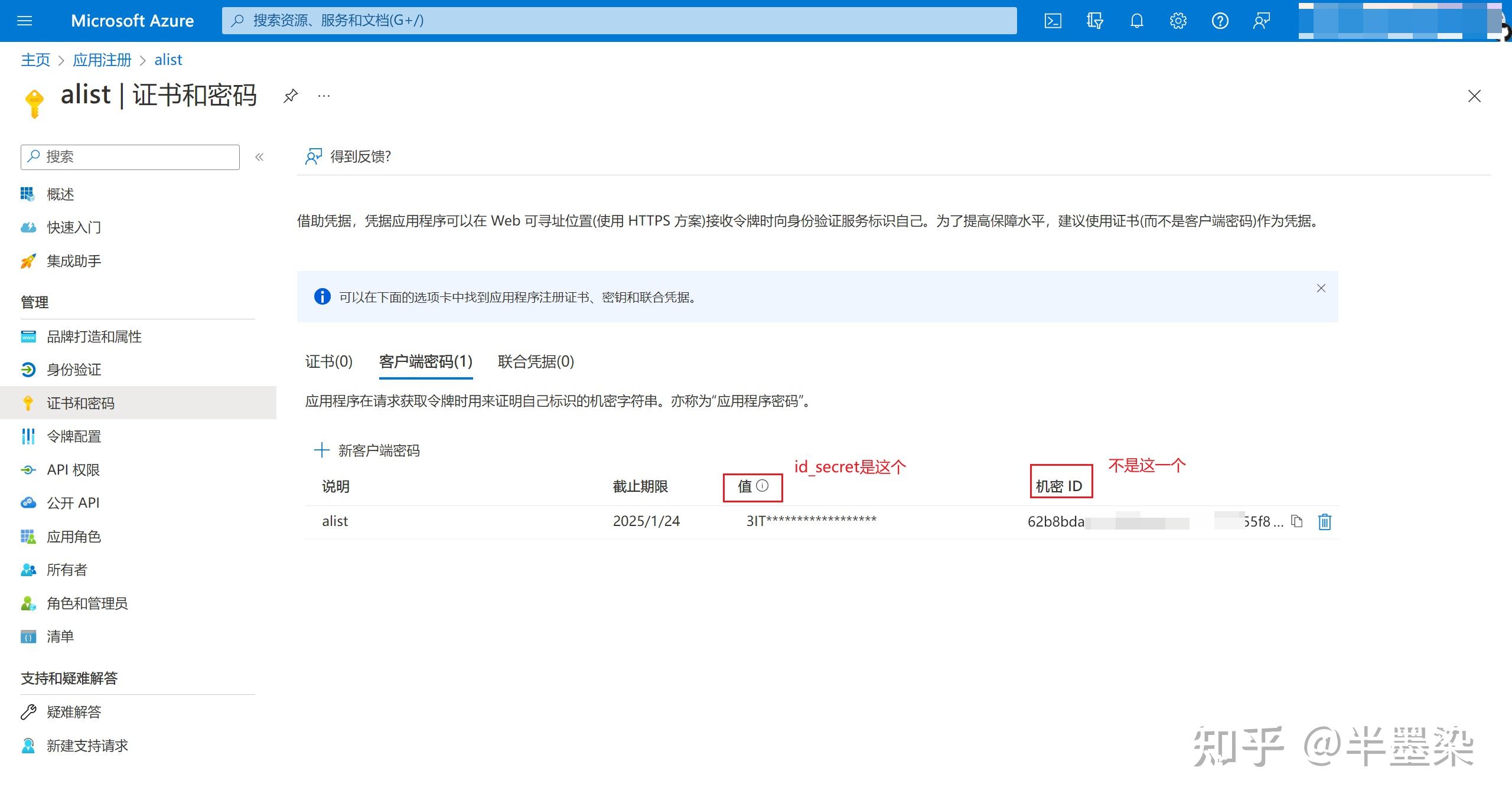This screenshot has height=807, width=1512.
Task: Click the 截止期限 column header
Action: point(640,486)
